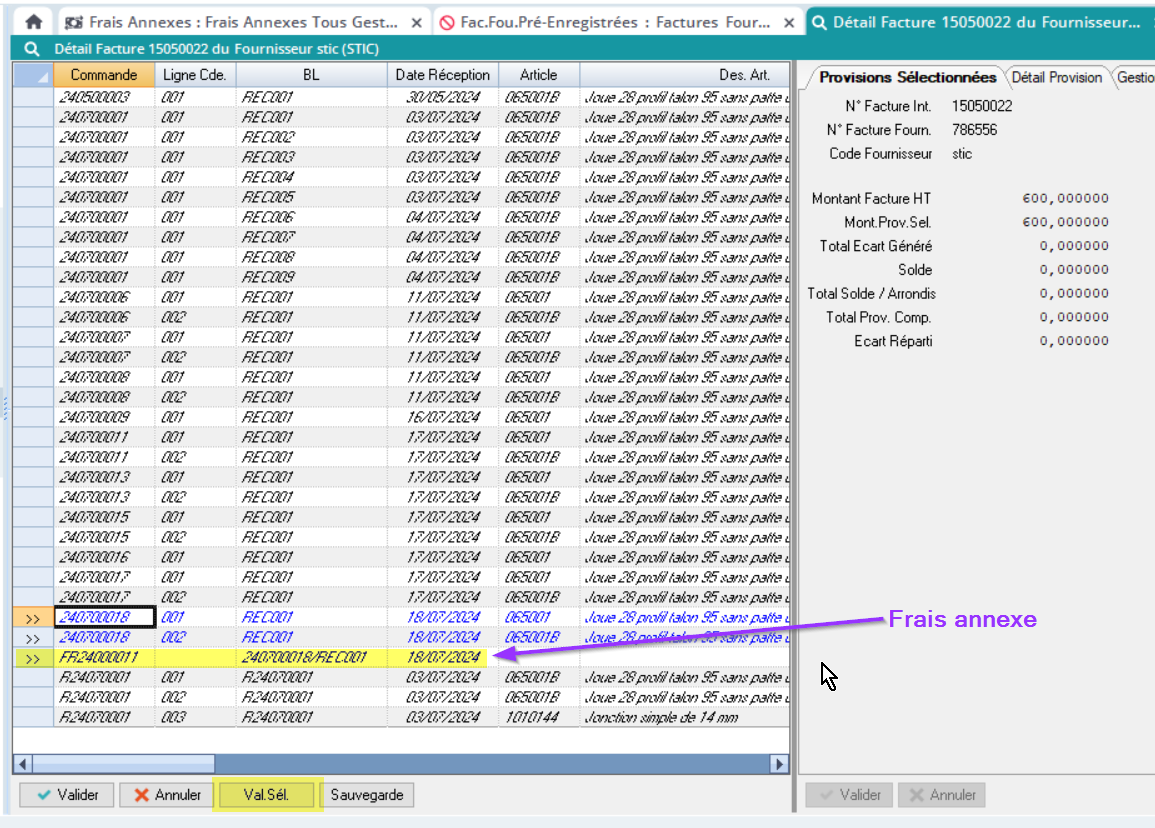This screenshot has height=828, width=1155.
Task: Click the grid select-all corner cell
Action: click(x=33, y=75)
